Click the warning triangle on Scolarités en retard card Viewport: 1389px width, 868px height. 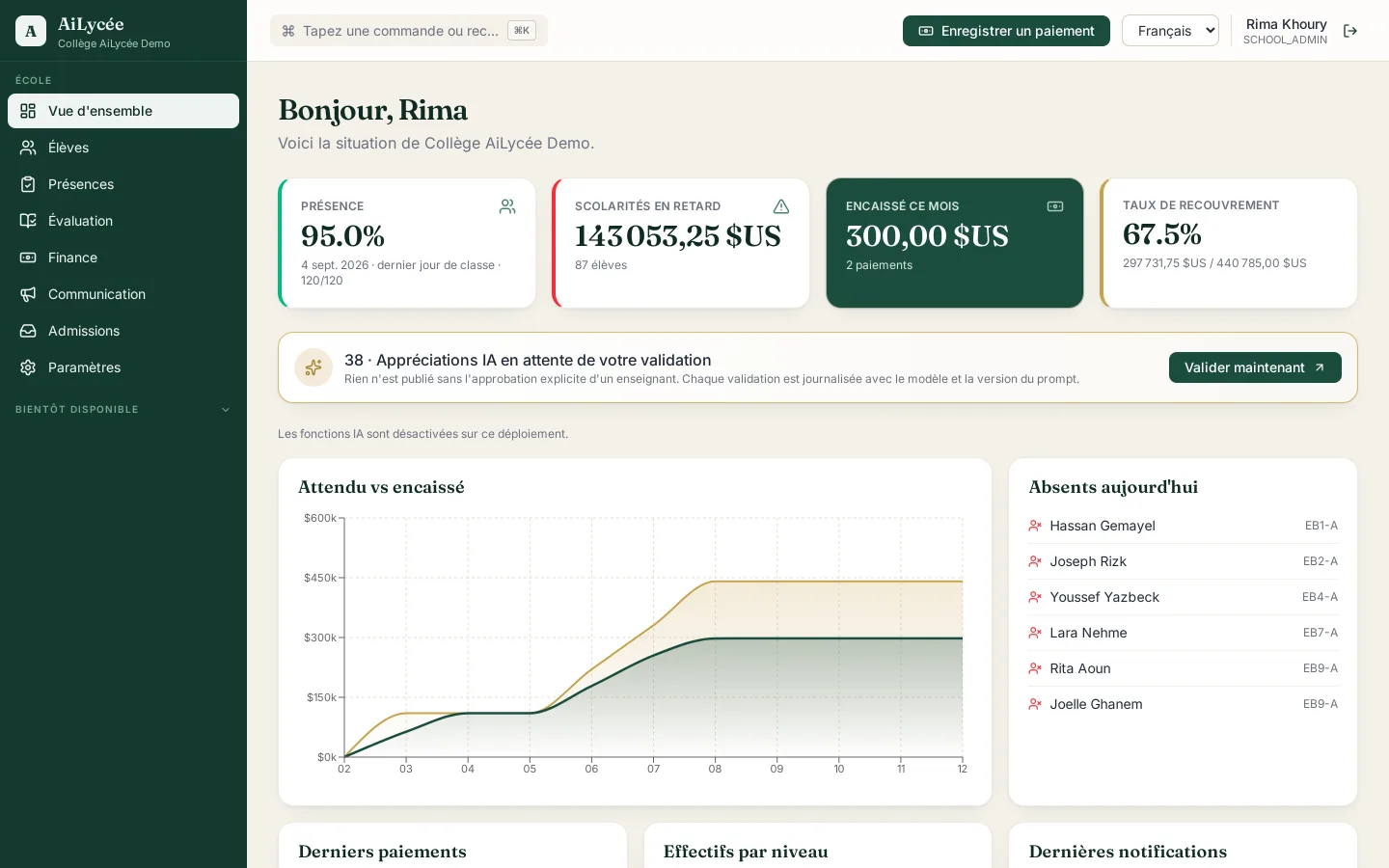(x=781, y=206)
